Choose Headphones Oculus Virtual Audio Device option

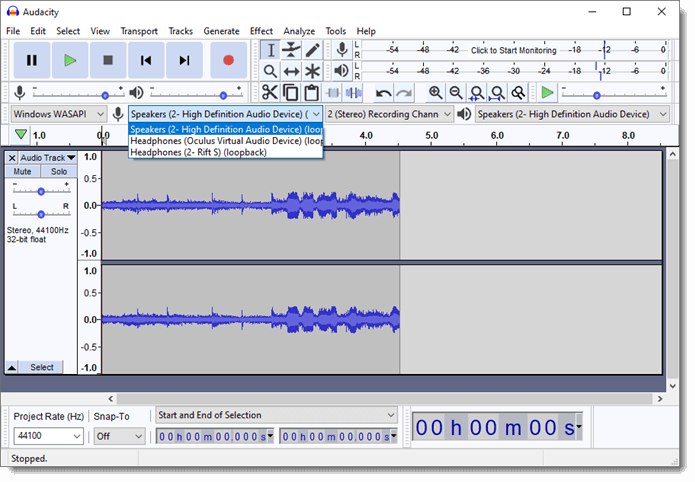[226, 141]
